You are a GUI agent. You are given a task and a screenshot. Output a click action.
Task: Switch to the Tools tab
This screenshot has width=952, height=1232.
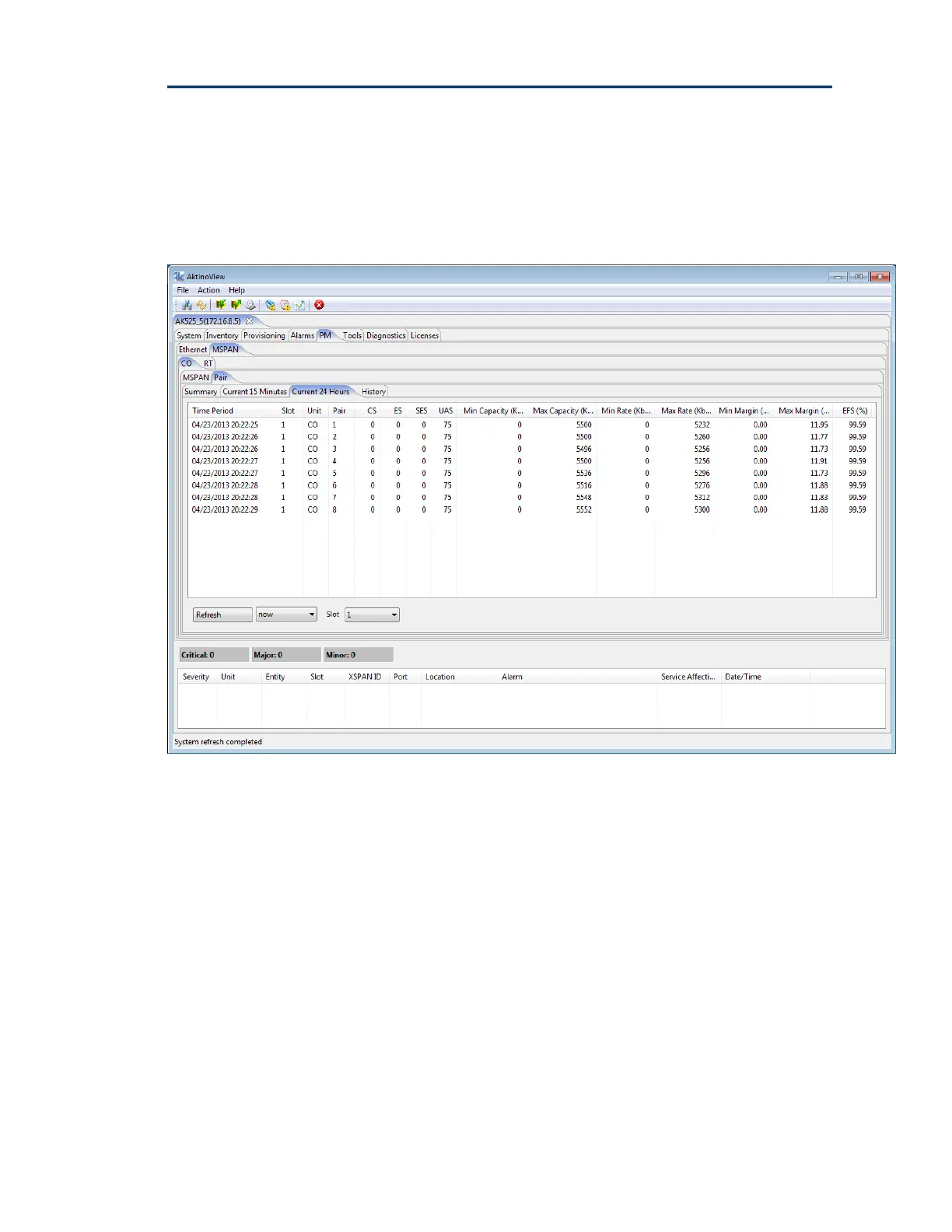point(352,336)
